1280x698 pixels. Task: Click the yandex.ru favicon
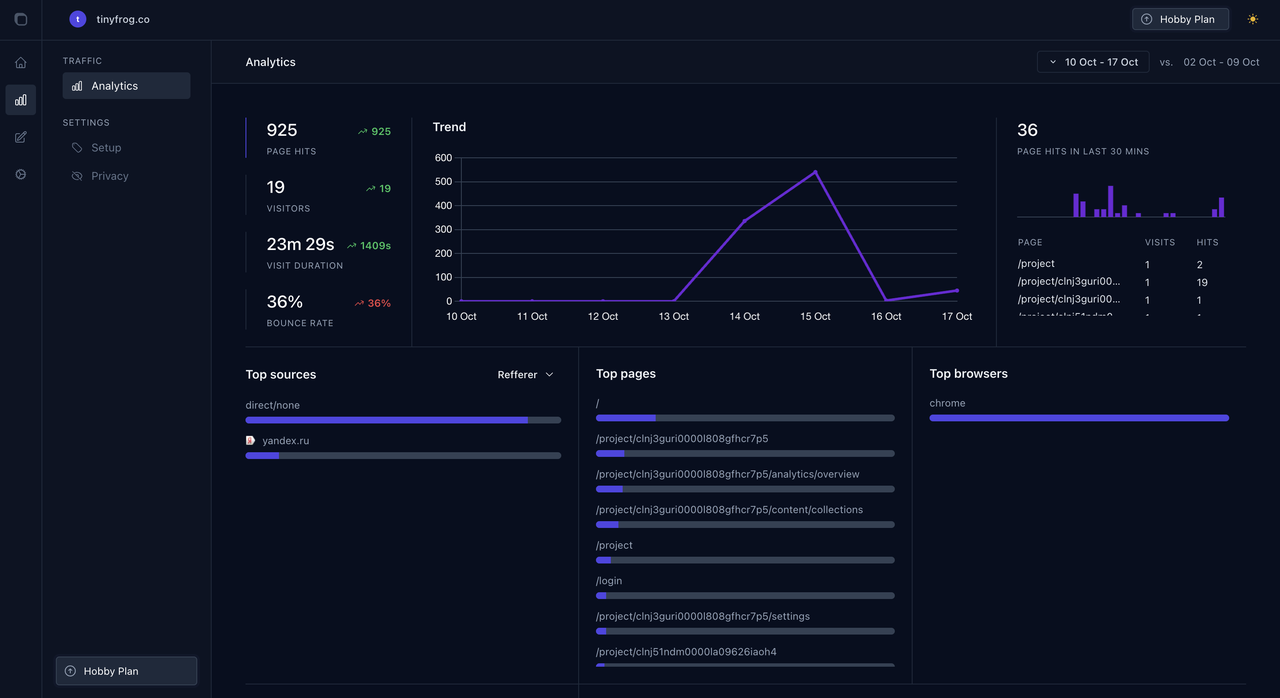[251, 440]
